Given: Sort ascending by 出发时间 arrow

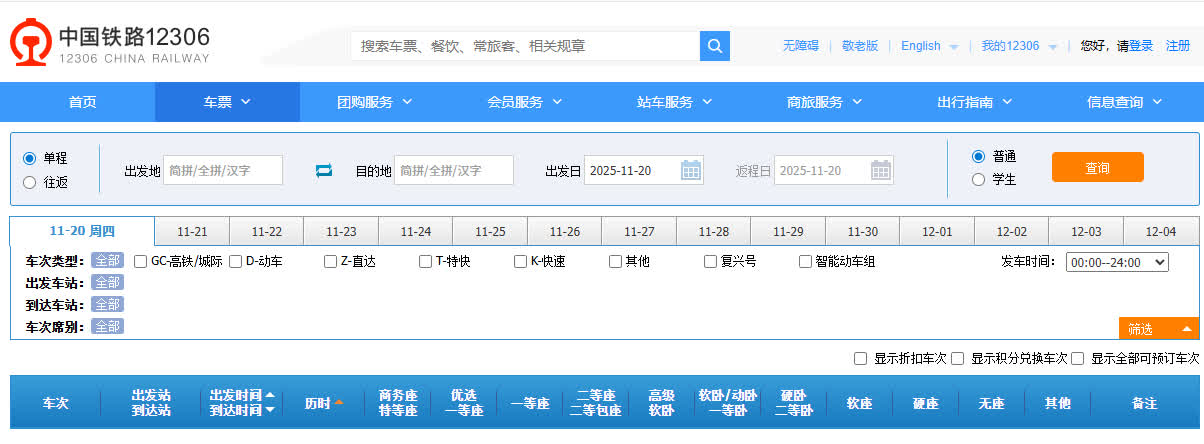Looking at the screenshot, I should [270, 395].
